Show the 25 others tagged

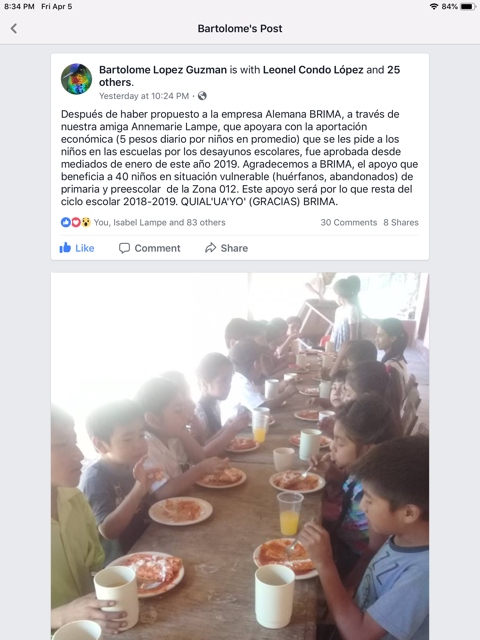(x=249, y=76)
